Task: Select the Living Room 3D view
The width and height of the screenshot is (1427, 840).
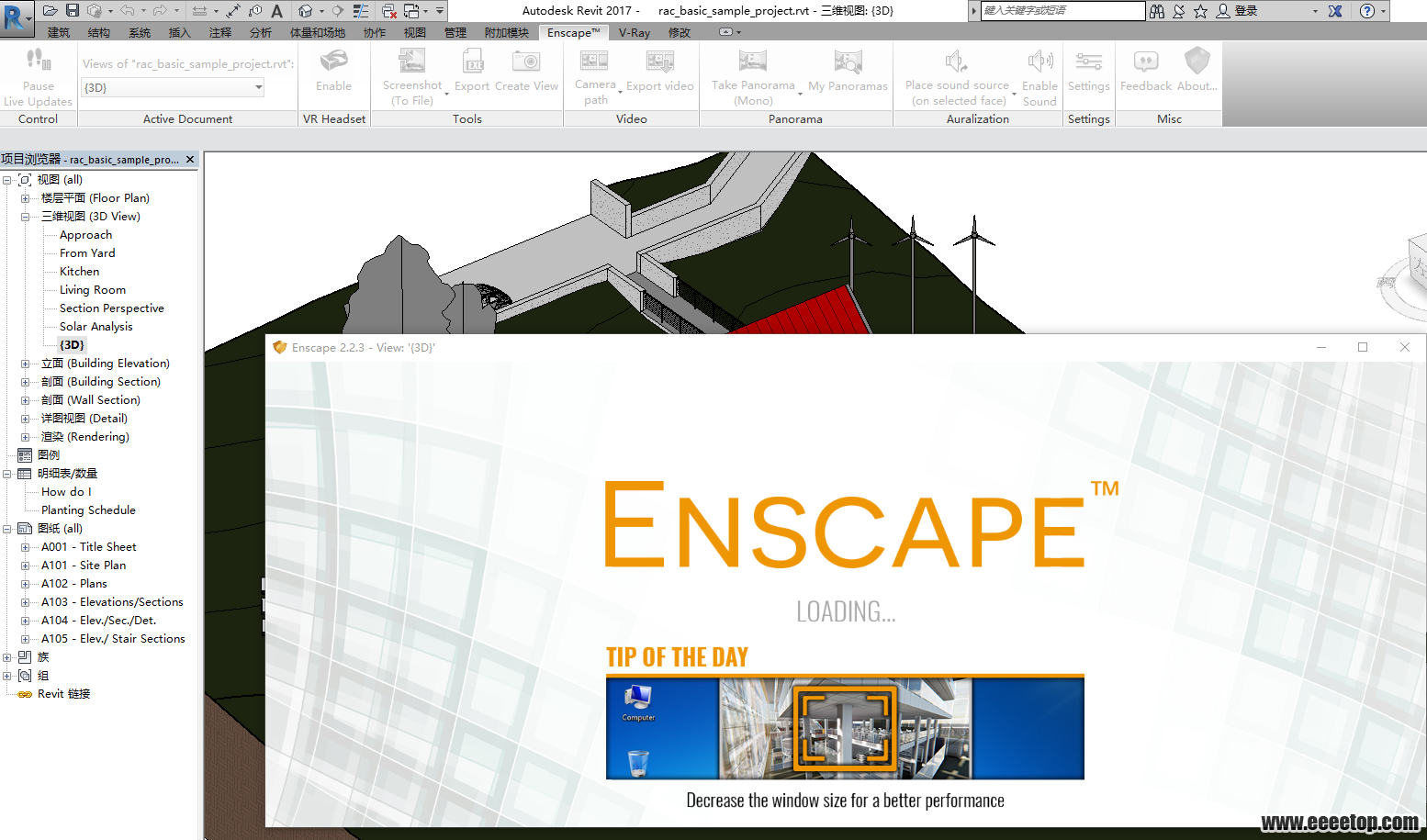Action: [93, 290]
